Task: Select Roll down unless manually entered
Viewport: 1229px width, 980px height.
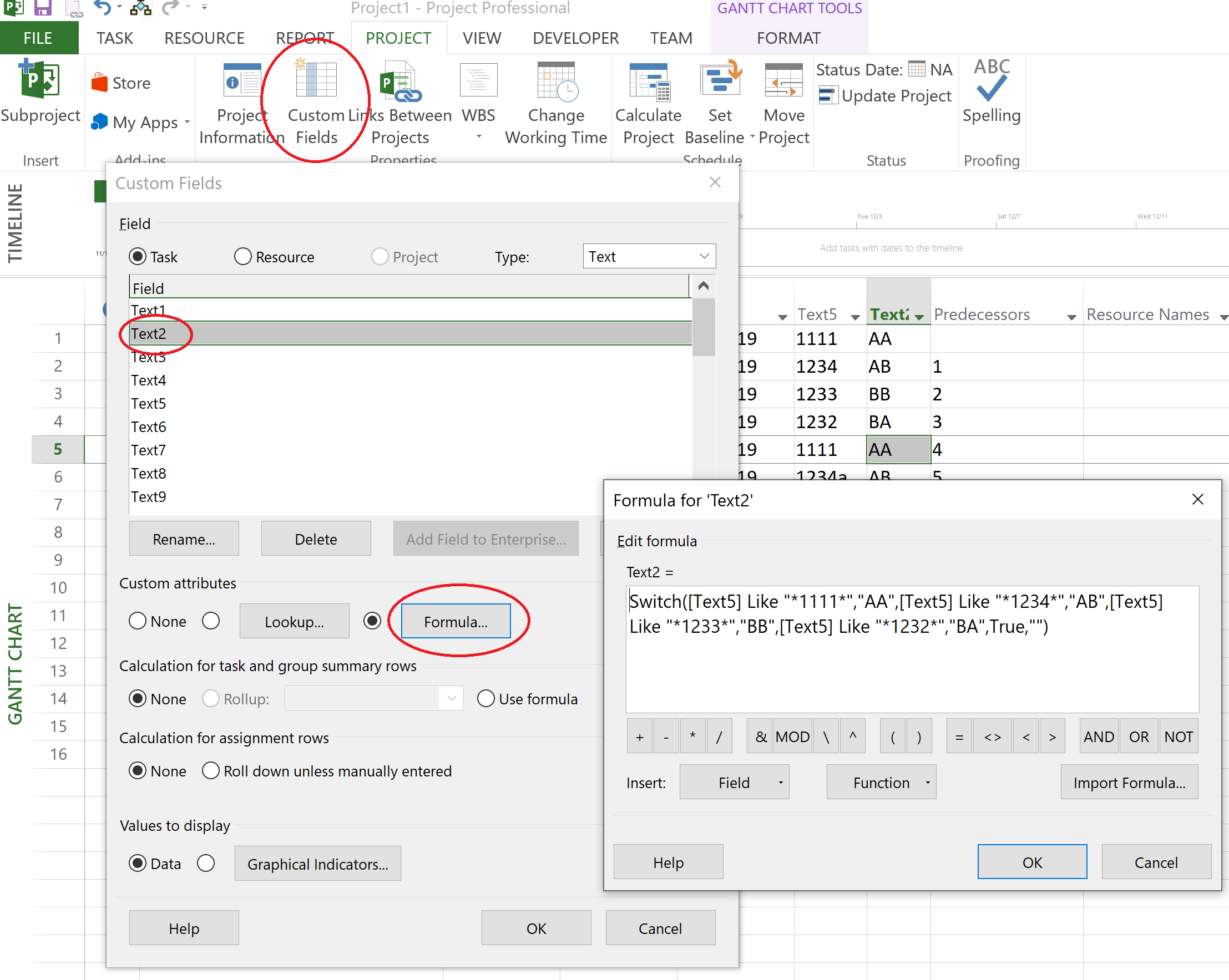Action: (211, 771)
